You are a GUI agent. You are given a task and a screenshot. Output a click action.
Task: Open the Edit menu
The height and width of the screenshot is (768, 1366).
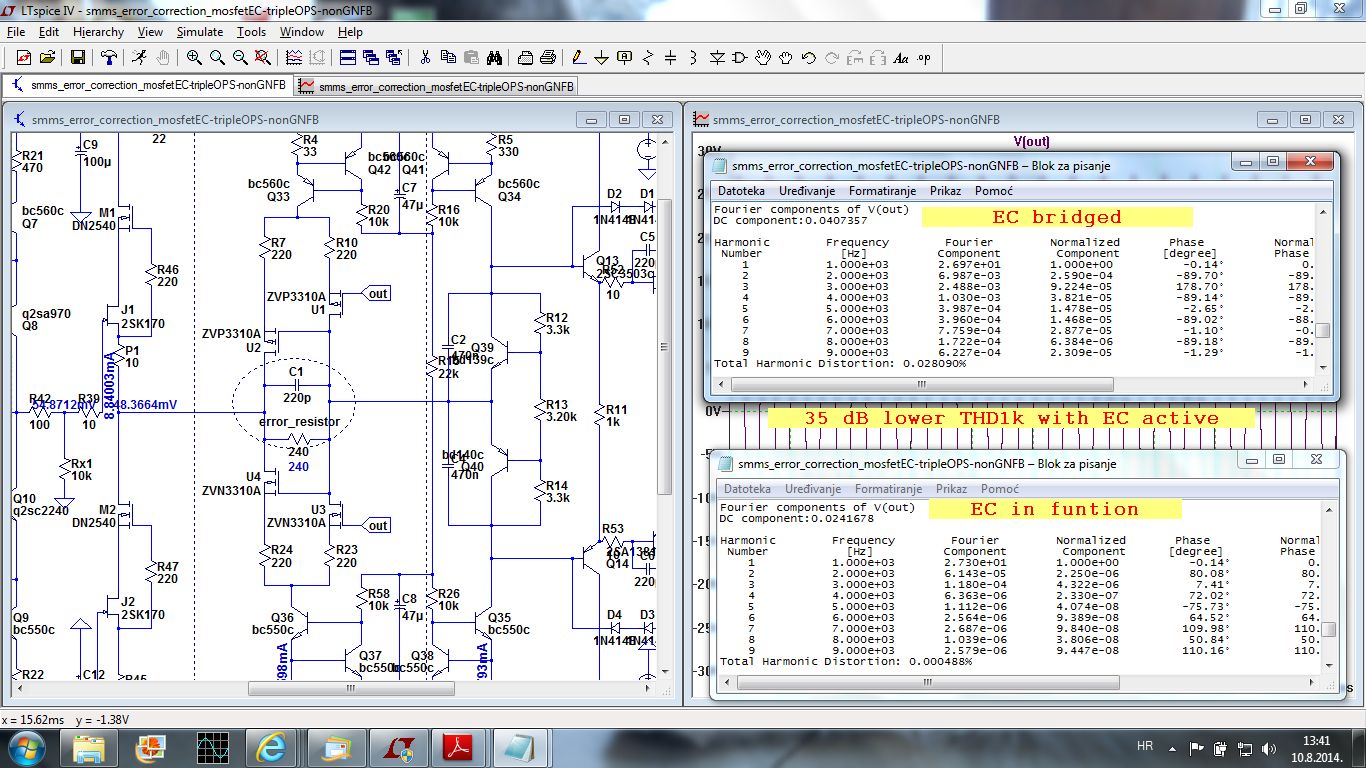pos(49,32)
